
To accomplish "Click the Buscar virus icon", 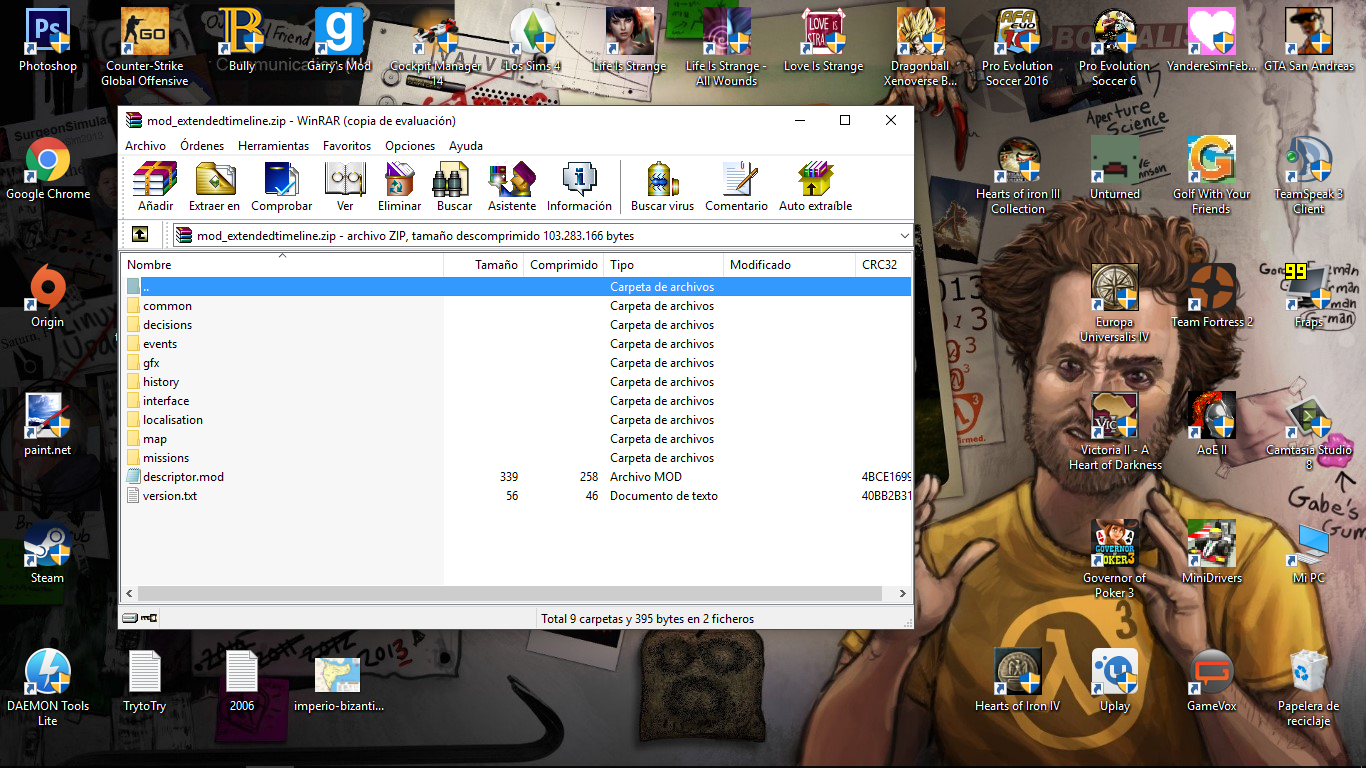I will (x=662, y=187).
